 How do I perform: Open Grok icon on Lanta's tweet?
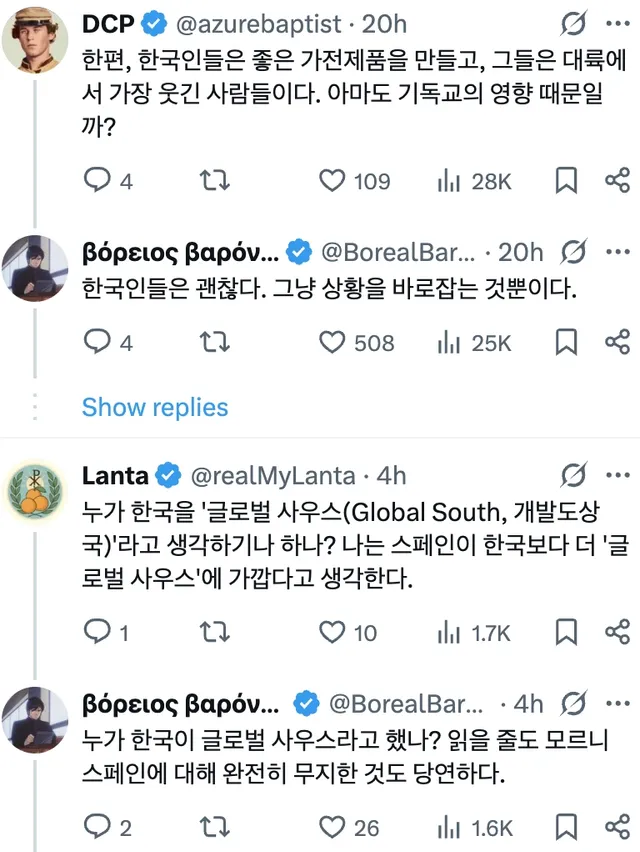point(575,475)
